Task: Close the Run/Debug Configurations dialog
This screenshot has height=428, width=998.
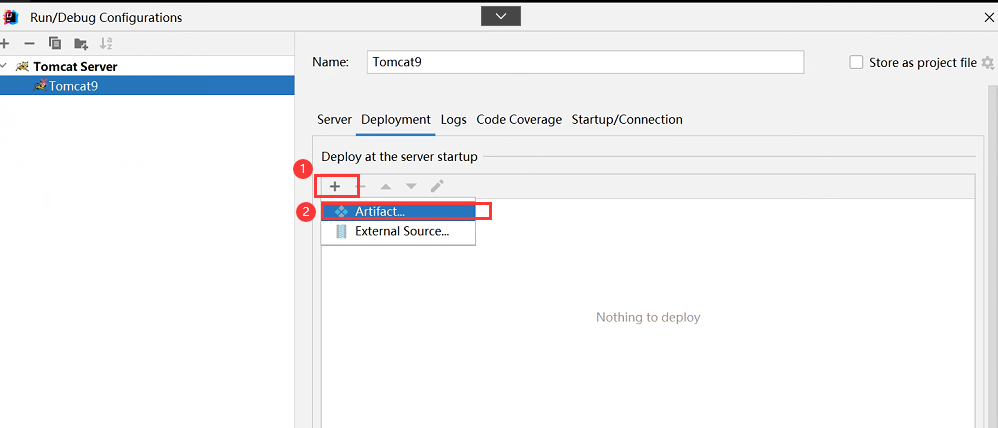Action: click(989, 17)
